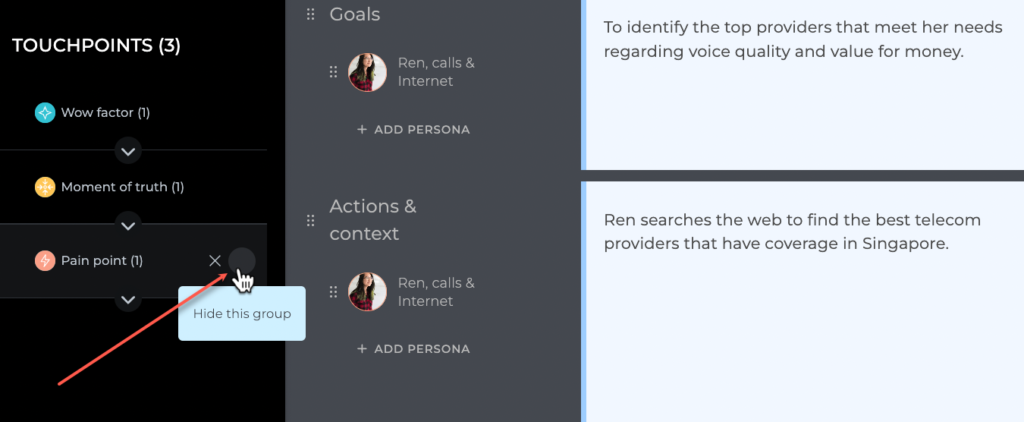The height and width of the screenshot is (422, 1024).
Task: Toggle Hide this group circle for Pain point
Action: [x=242, y=261]
